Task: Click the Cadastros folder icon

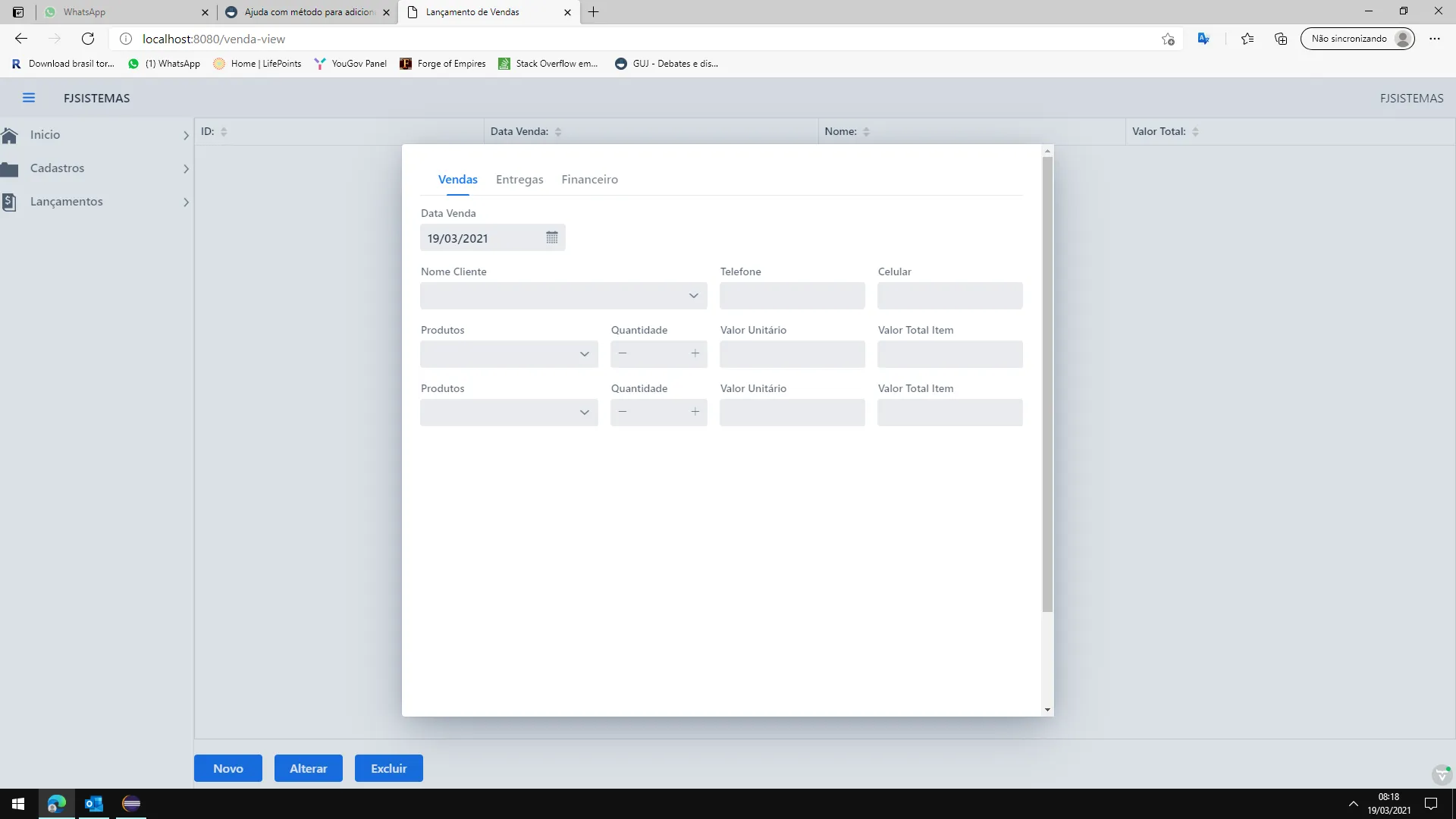Action: click(10, 168)
